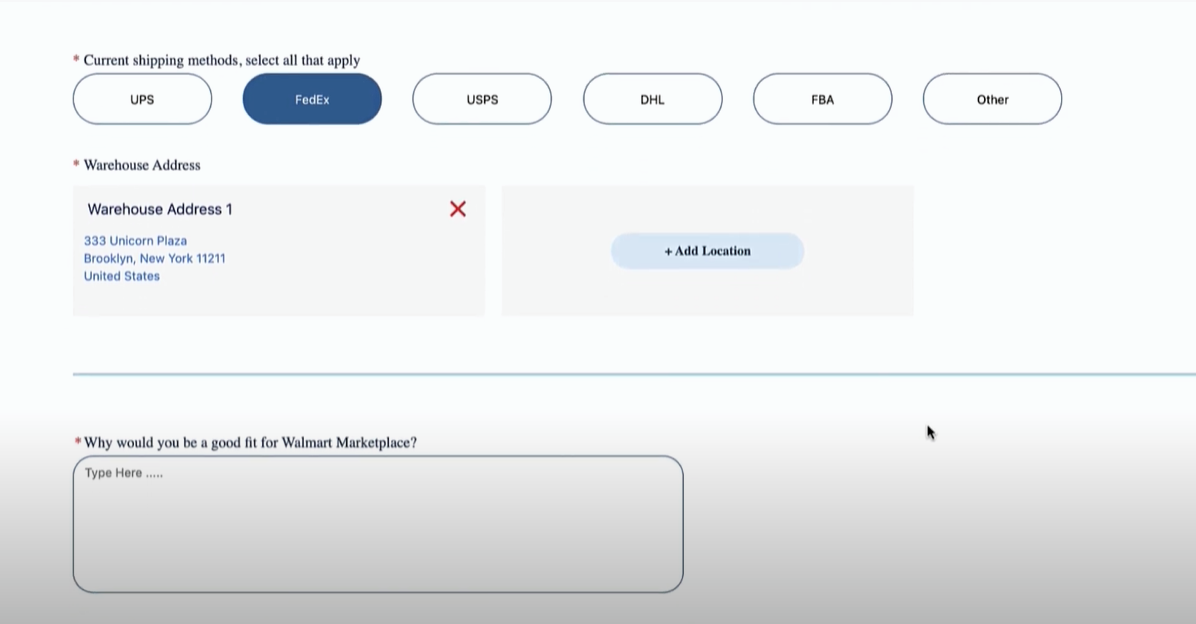Click 'United States' address text
This screenshot has height=624, width=1196.
pos(122,276)
